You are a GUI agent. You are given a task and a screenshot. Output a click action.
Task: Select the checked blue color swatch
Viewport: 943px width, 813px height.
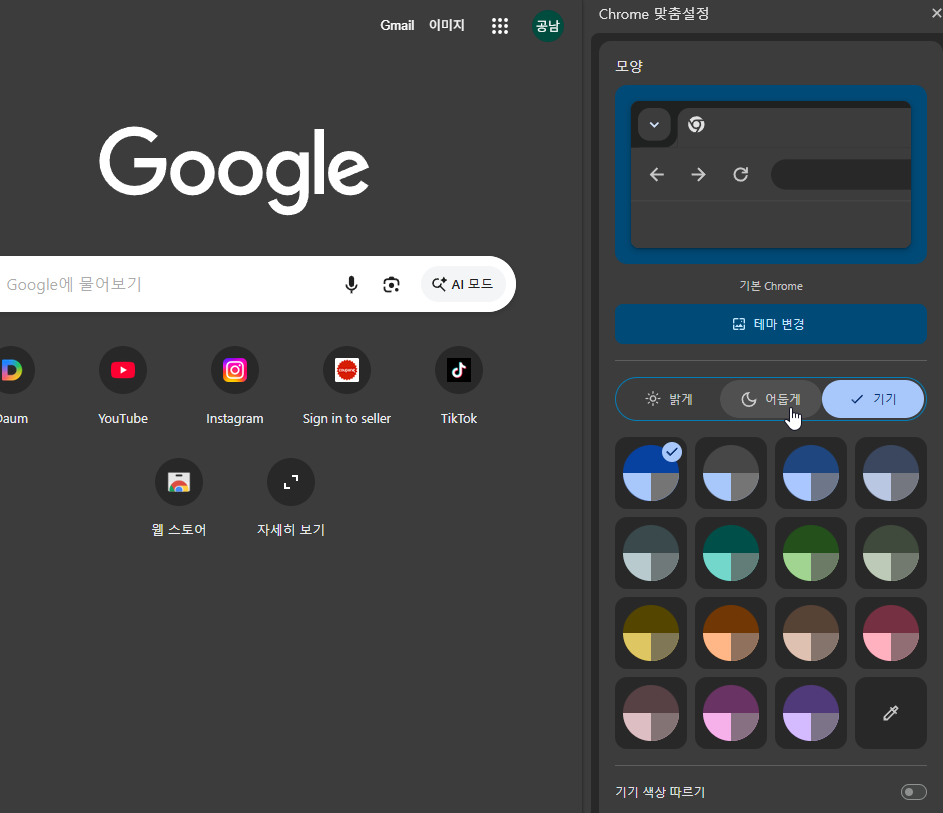651,473
